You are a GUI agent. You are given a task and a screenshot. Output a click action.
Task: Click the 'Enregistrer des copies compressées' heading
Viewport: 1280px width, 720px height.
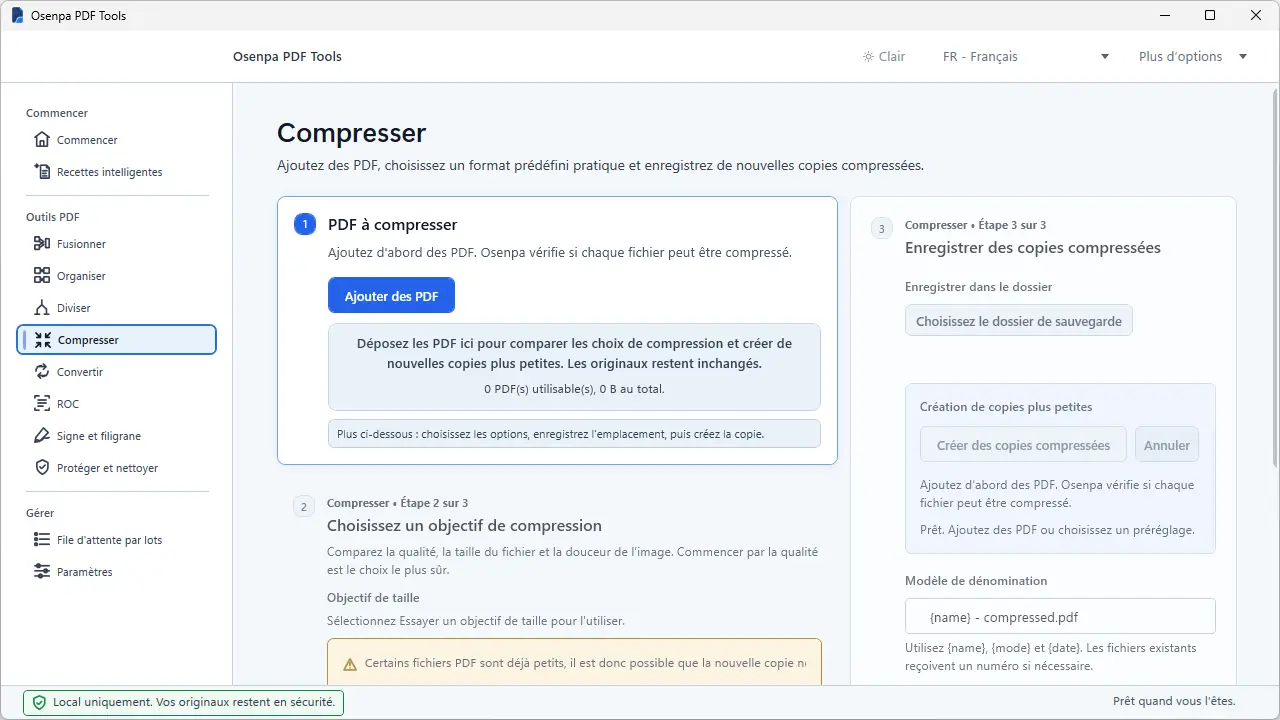click(1033, 247)
